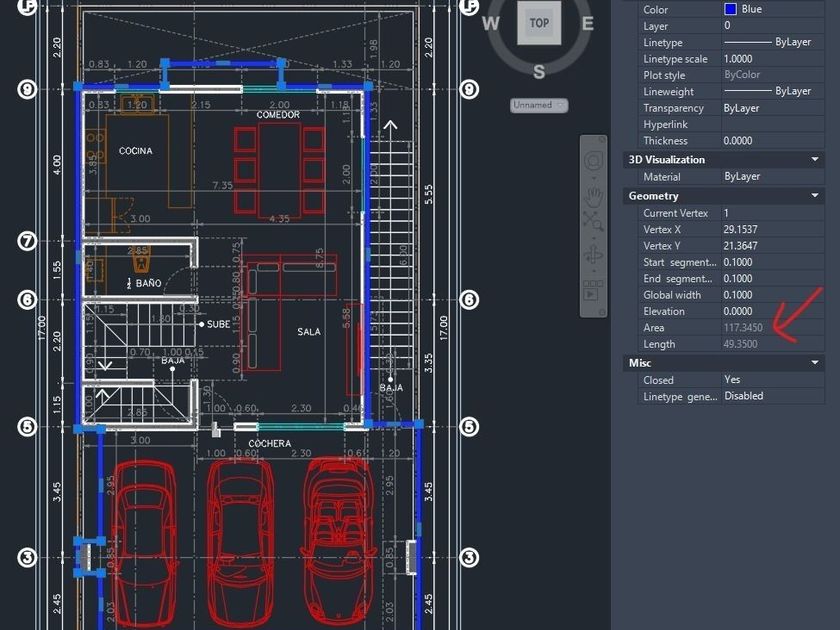Activate Zoom Extents tool in navigation bar
This screenshot has height=630, width=840.
click(593, 221)
